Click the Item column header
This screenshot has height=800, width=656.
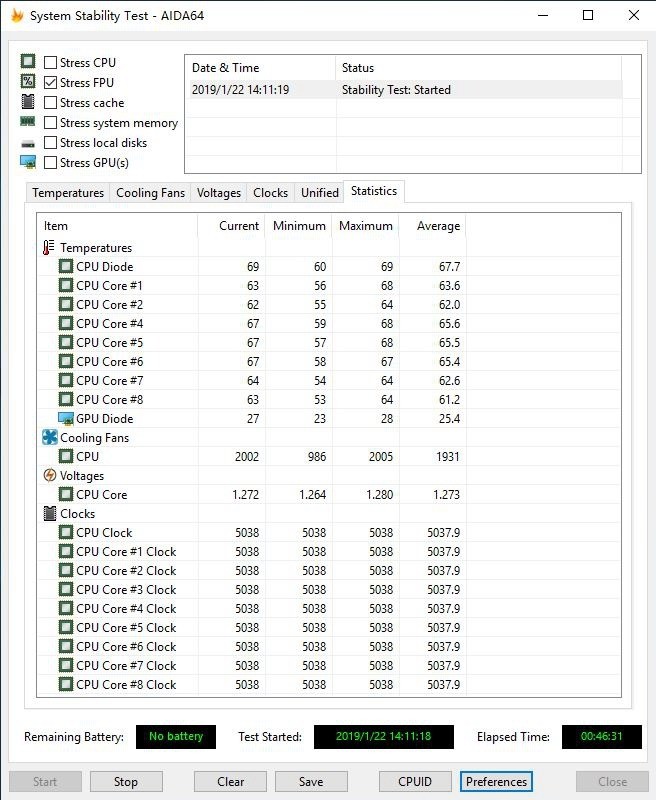pos(117,226)
